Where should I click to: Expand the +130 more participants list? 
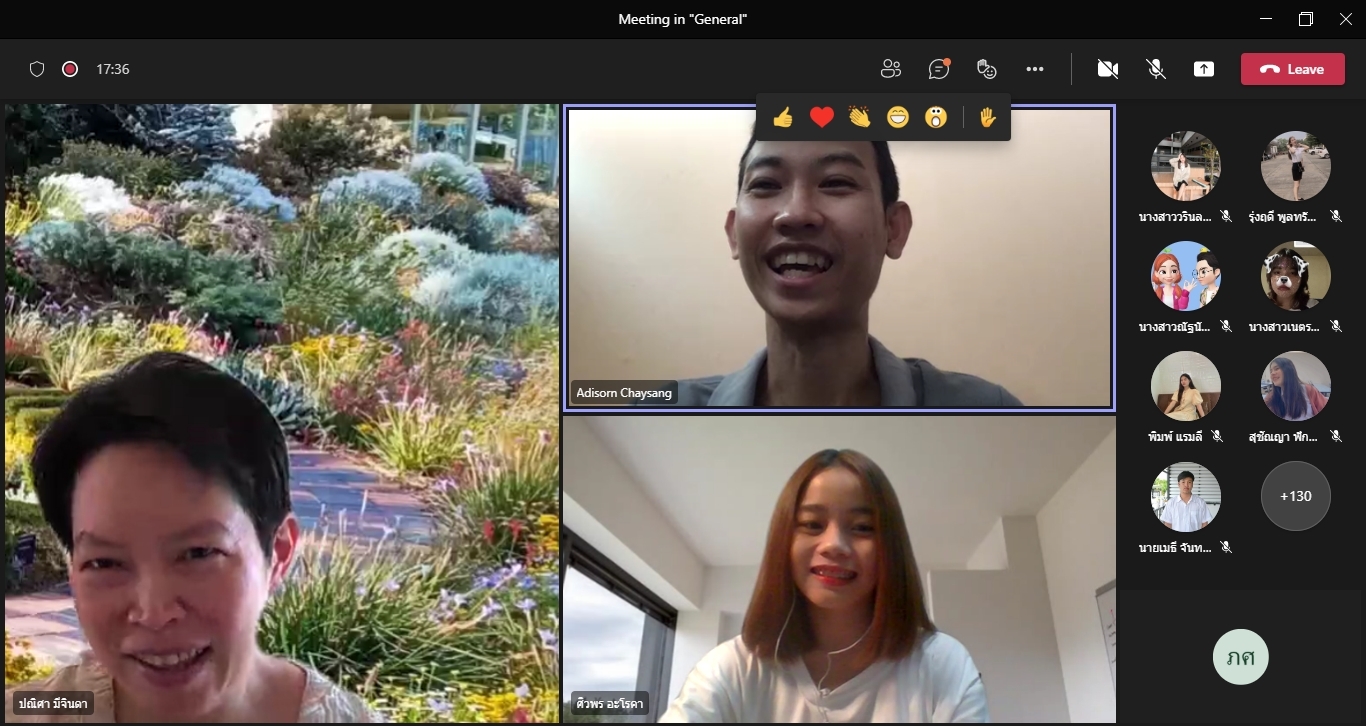(1295, 496)
